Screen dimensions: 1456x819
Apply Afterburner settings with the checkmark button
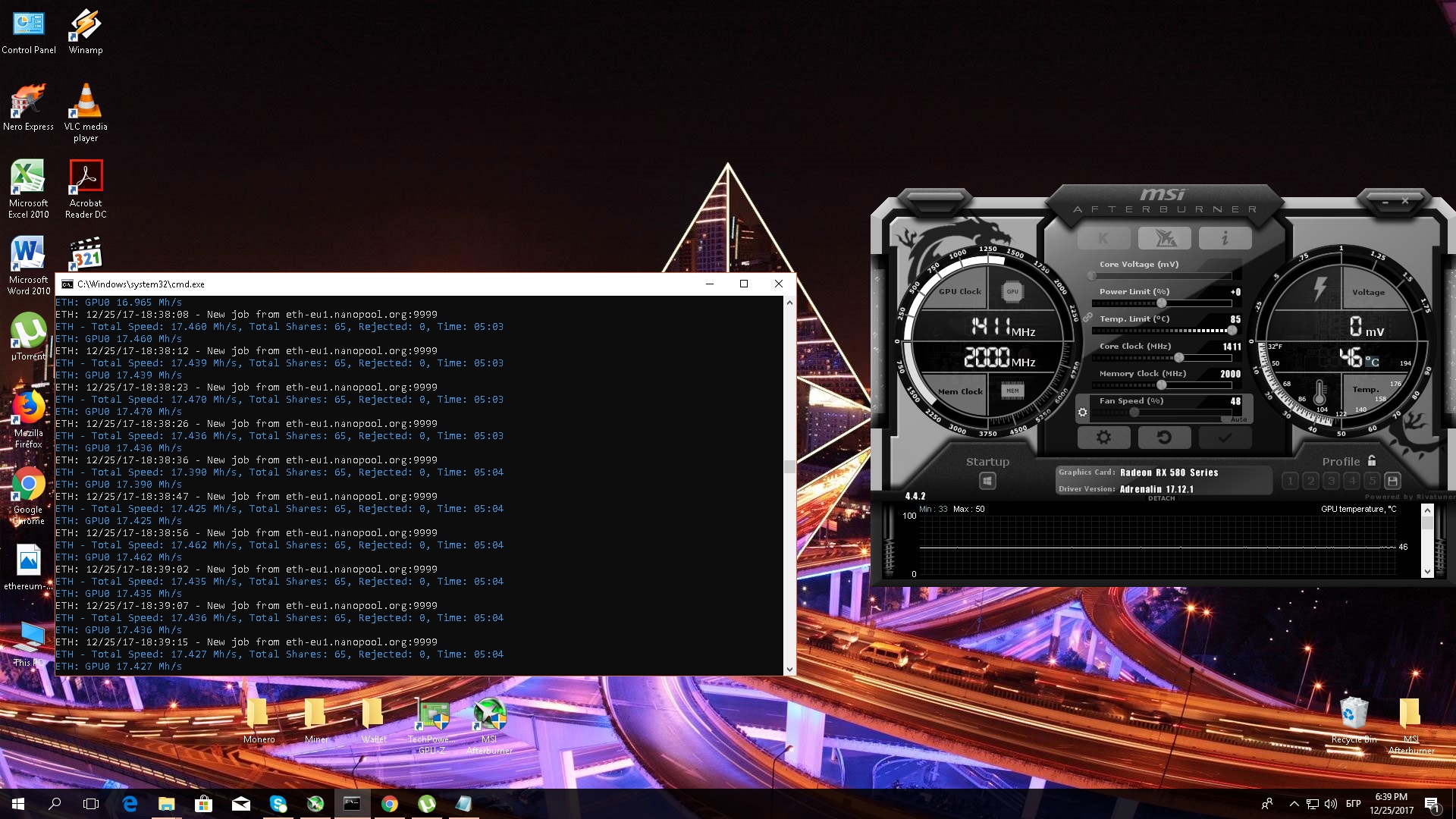pos(1225,438)
